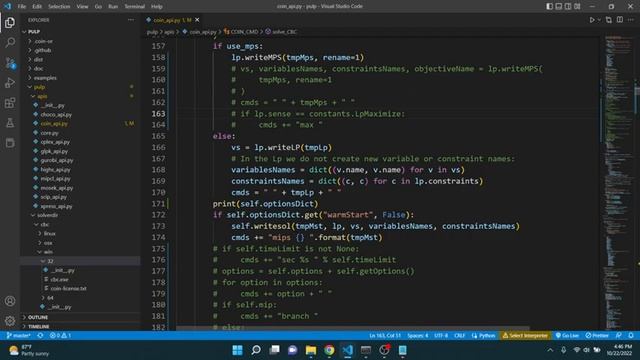Close the coin_api.py editor tab
640x360 pixels.
point(197,20)
